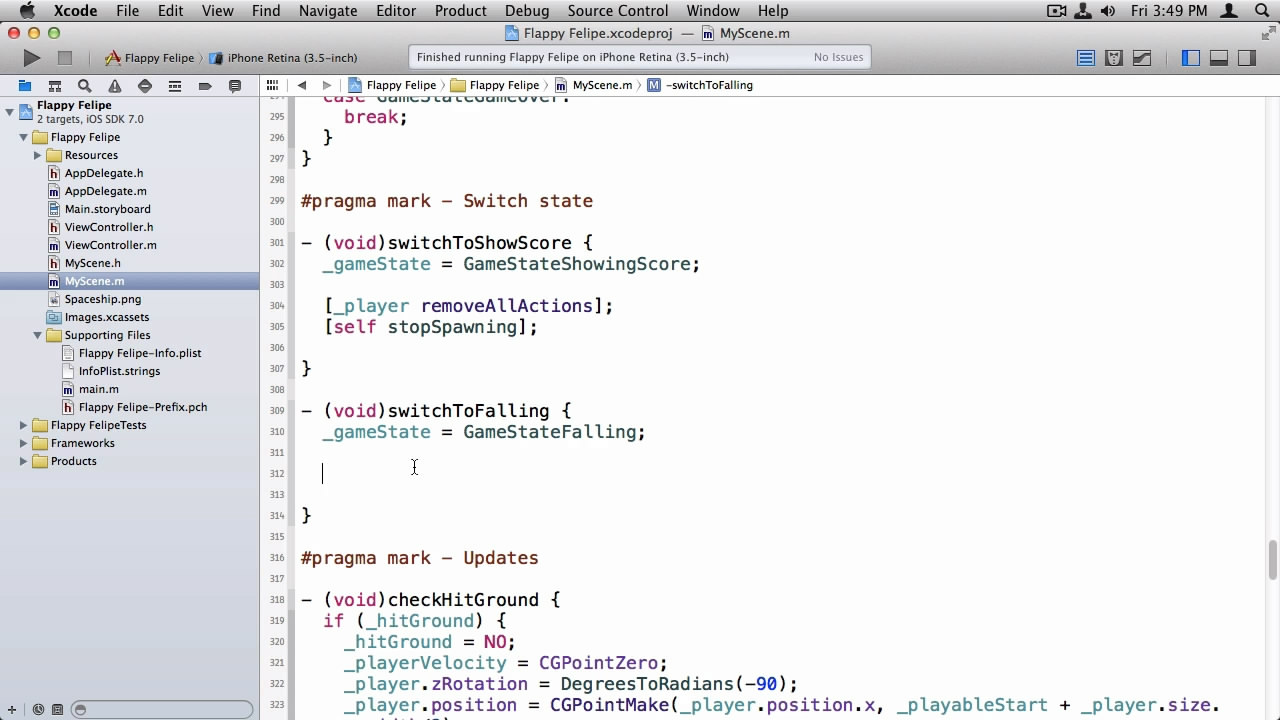Image resolution: width=1280 pixels, height=720 pixels.
Task: Open the Debug menu
Action: point(527,11)
